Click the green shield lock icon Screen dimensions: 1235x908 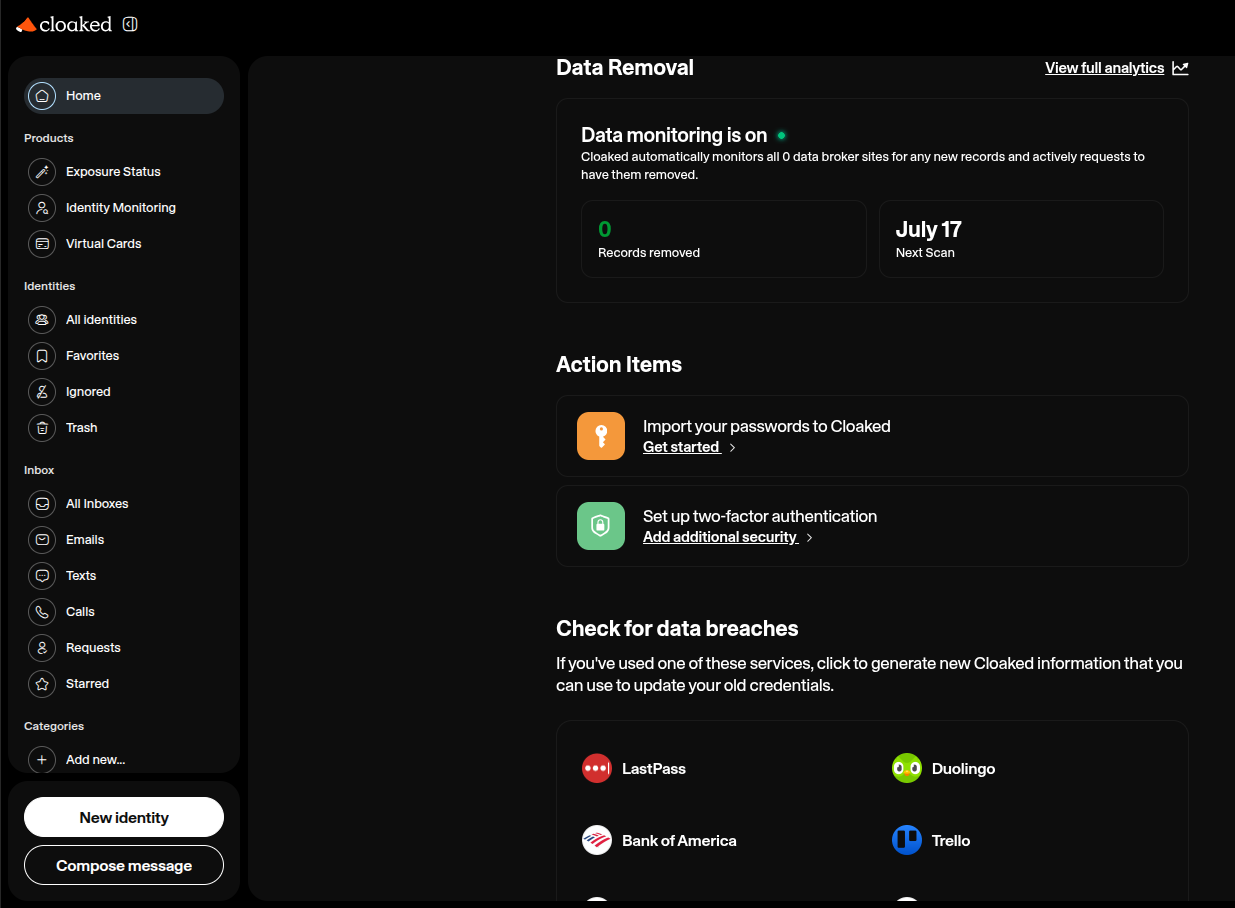[x=601, y=526]
